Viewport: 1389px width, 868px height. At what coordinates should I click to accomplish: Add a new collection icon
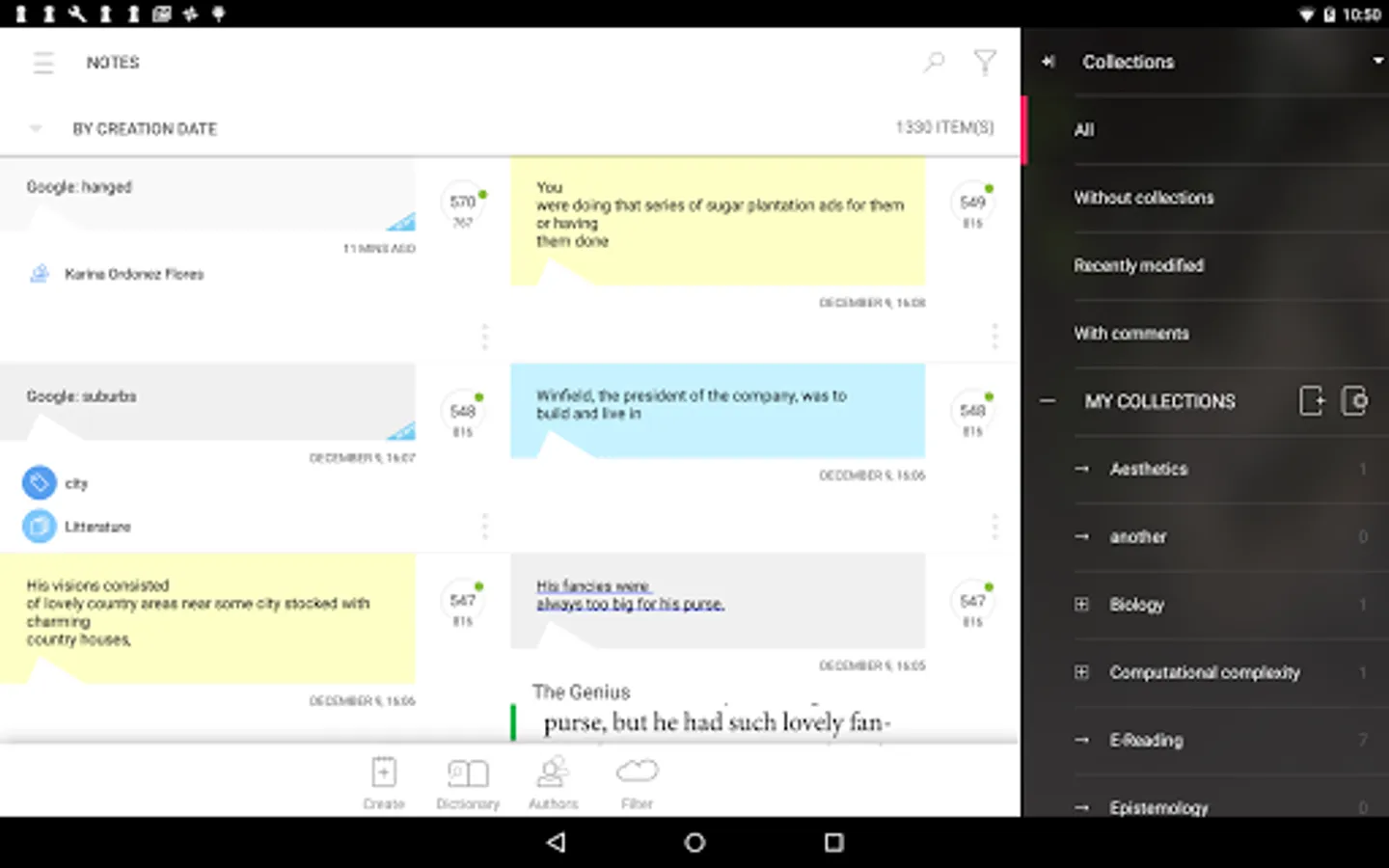point(1312,400)
